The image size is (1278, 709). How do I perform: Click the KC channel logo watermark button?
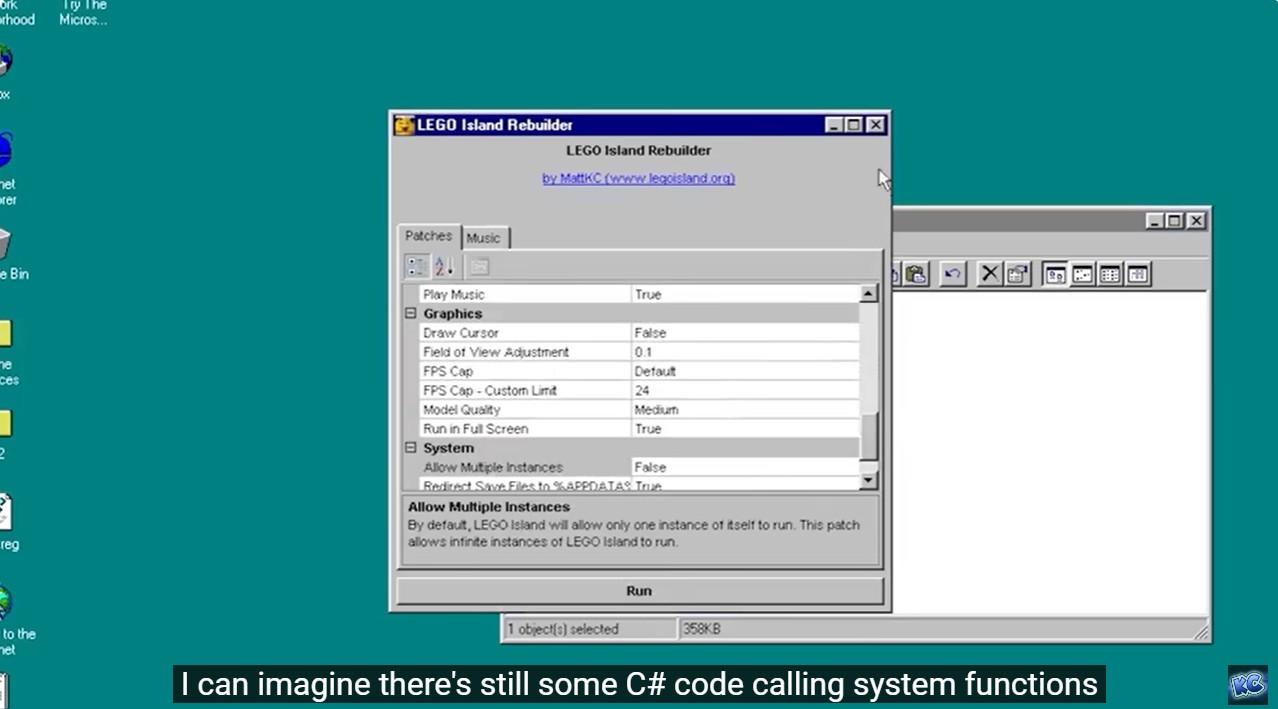(1248, 685)
